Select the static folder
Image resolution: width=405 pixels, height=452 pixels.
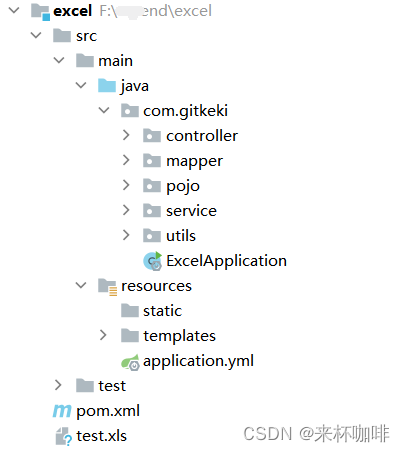(x=162, y=311)
